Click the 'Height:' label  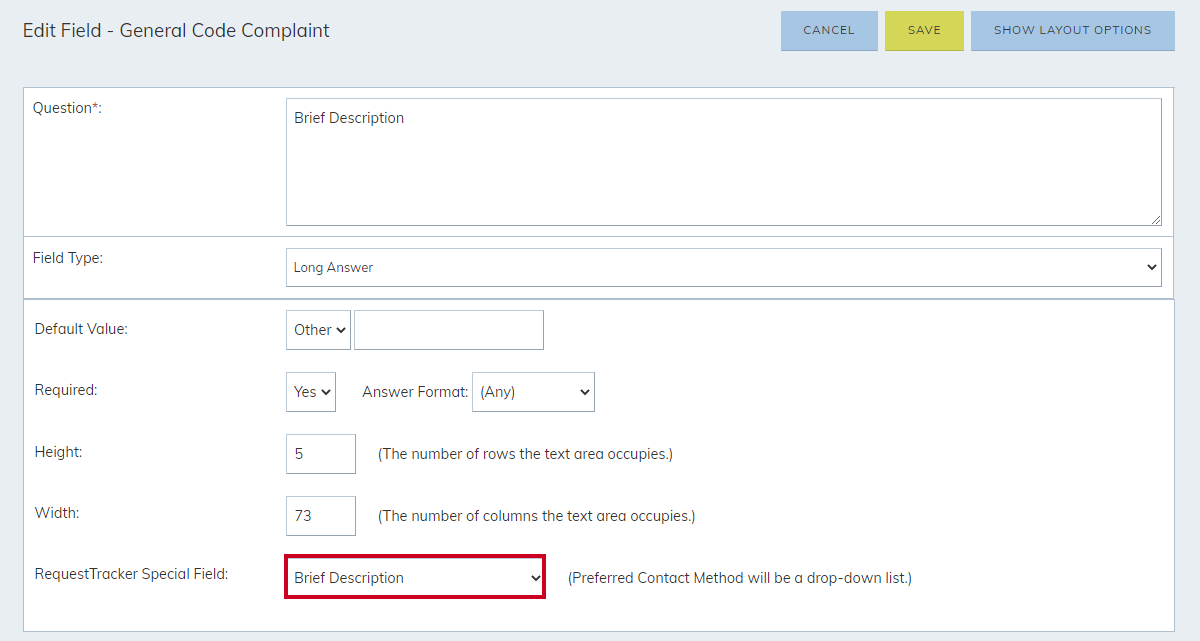click(x=58, y=452)
